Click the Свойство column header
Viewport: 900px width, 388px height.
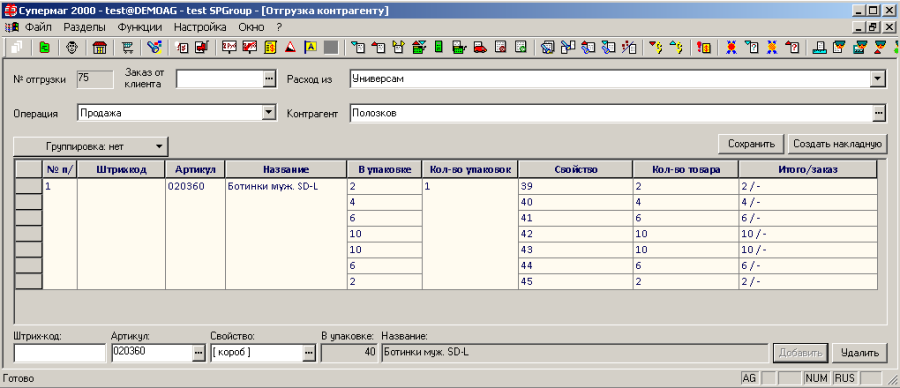[576, 169]
